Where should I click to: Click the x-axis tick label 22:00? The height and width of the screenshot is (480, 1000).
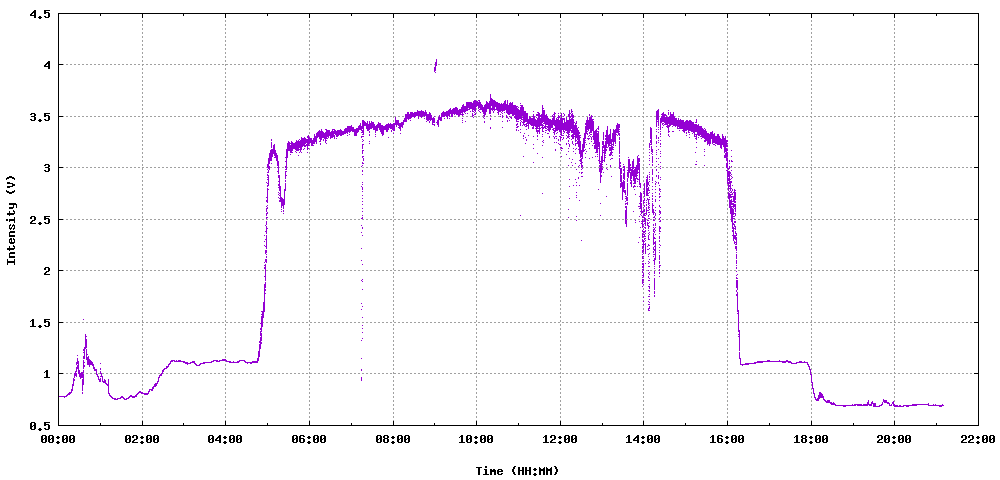click(978, 439)
